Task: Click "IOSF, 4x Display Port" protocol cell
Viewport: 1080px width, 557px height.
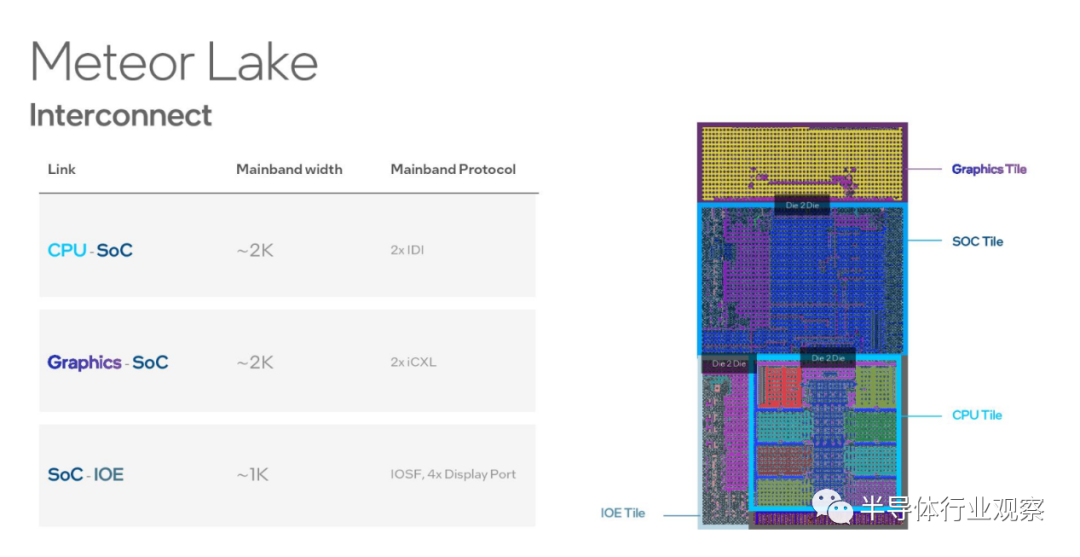Action: [453, 474]
